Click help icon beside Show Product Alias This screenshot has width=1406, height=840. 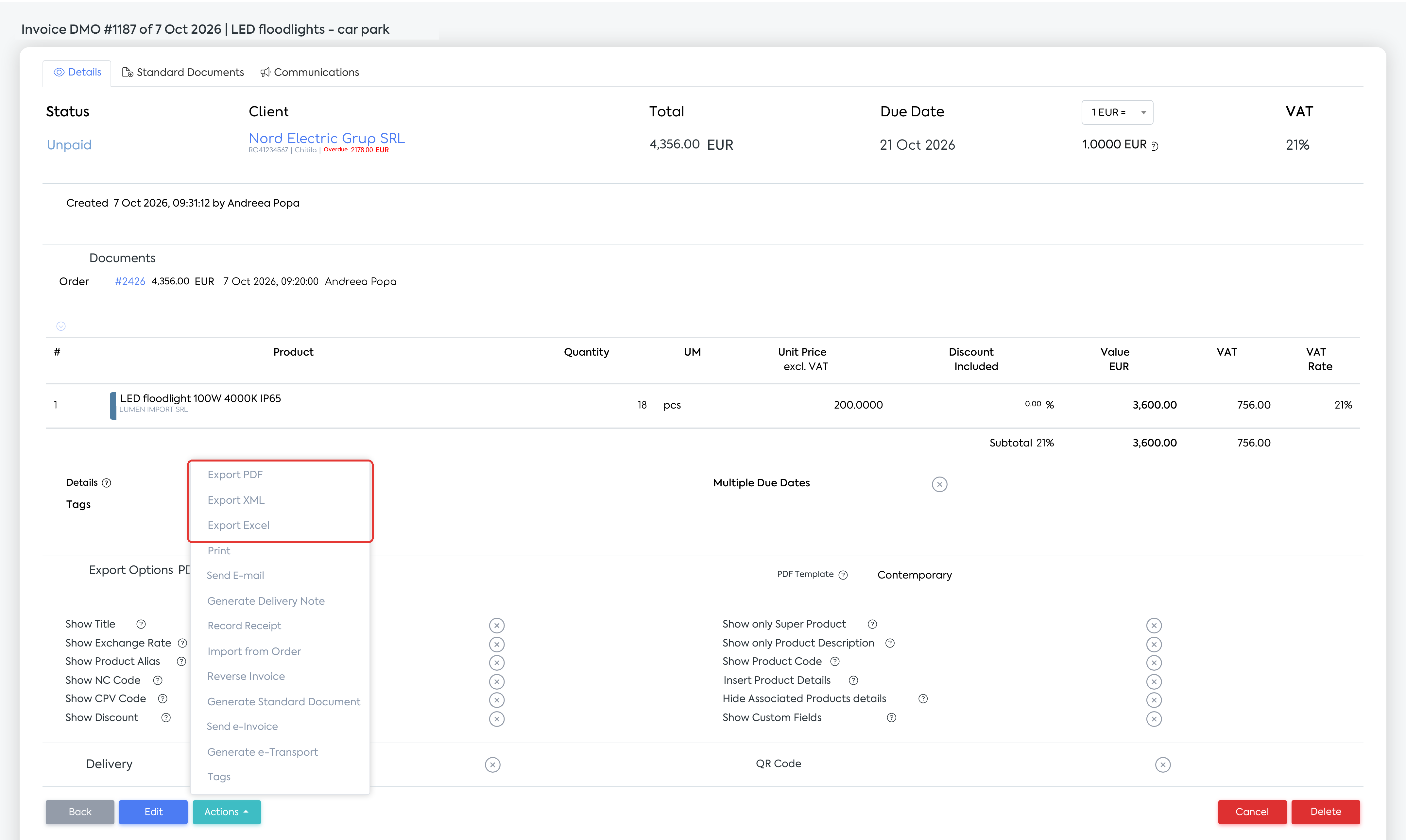[181, 662]
